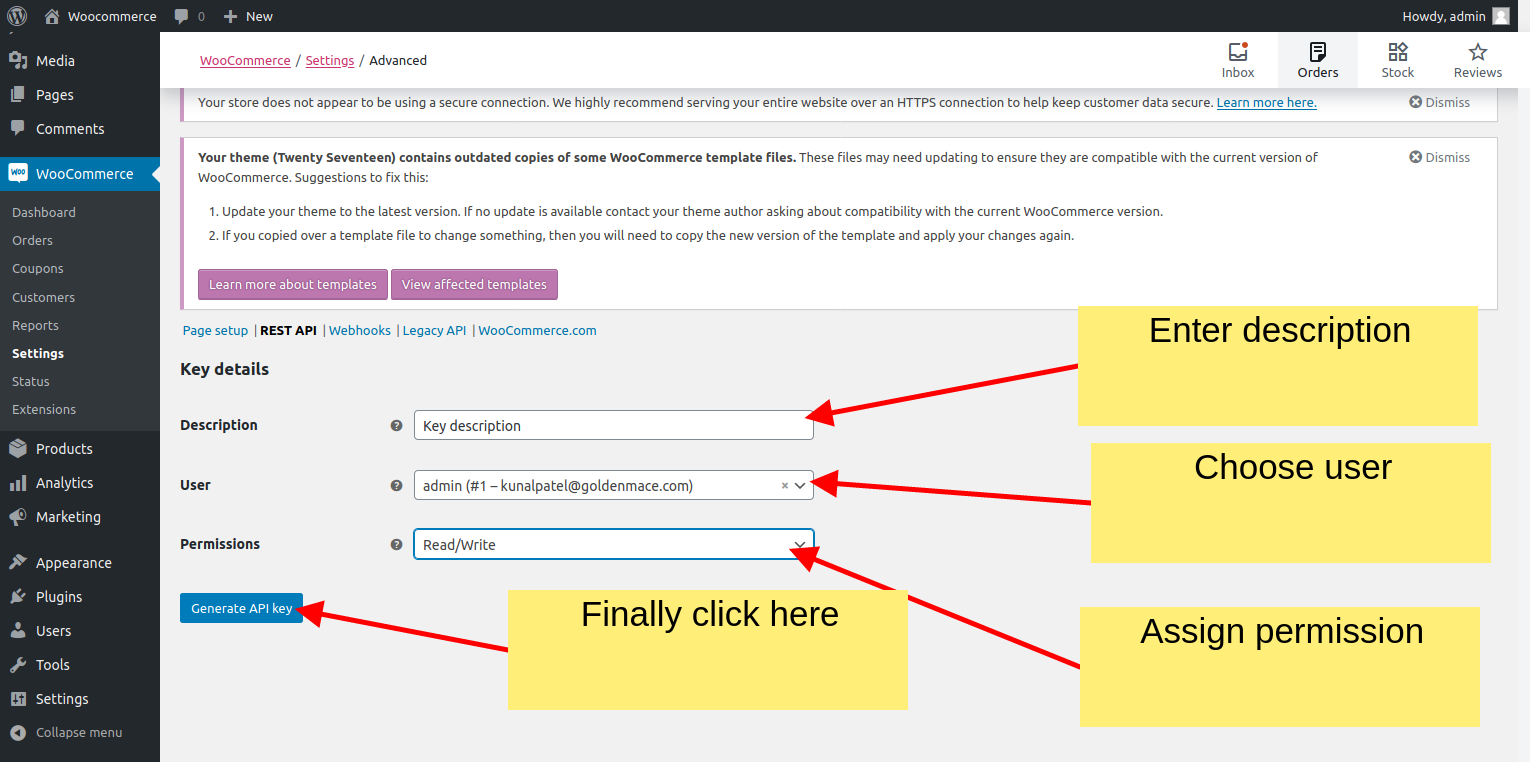
Task: Open the User selection dropdown
Action: [x=614, y=485]
